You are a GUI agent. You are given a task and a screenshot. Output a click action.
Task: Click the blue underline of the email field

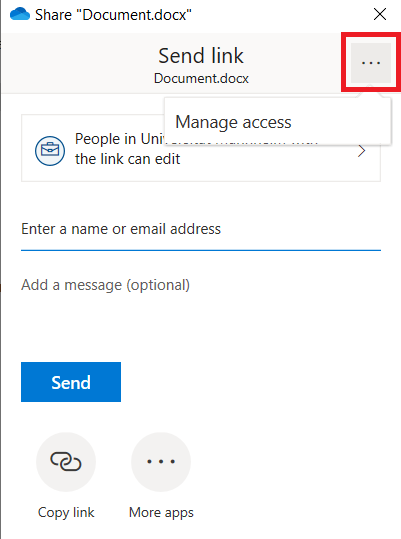pos(201,250)
